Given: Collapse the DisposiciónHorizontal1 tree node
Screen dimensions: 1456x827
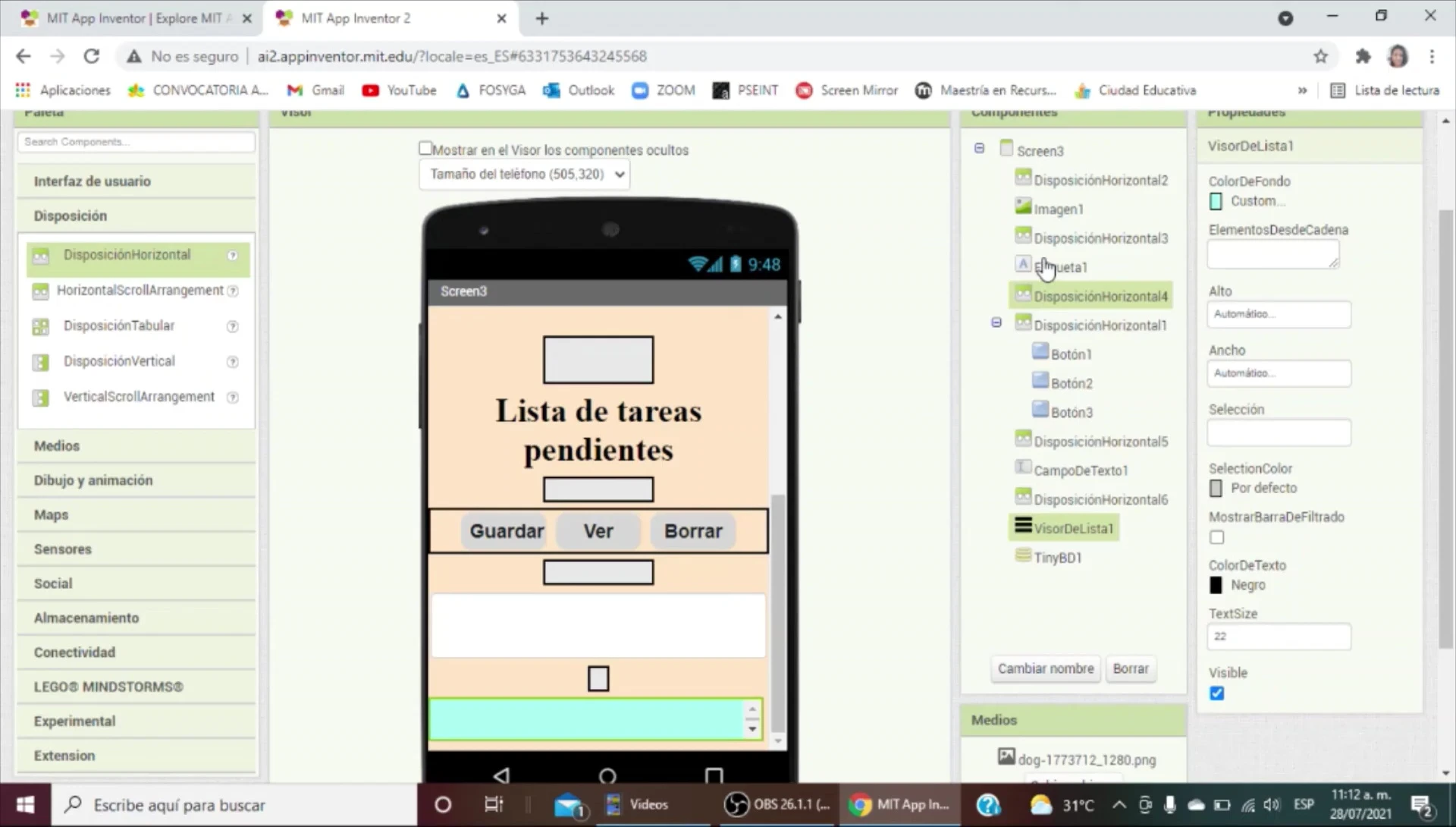Looking at the screenshot, I should click(996, 322).
